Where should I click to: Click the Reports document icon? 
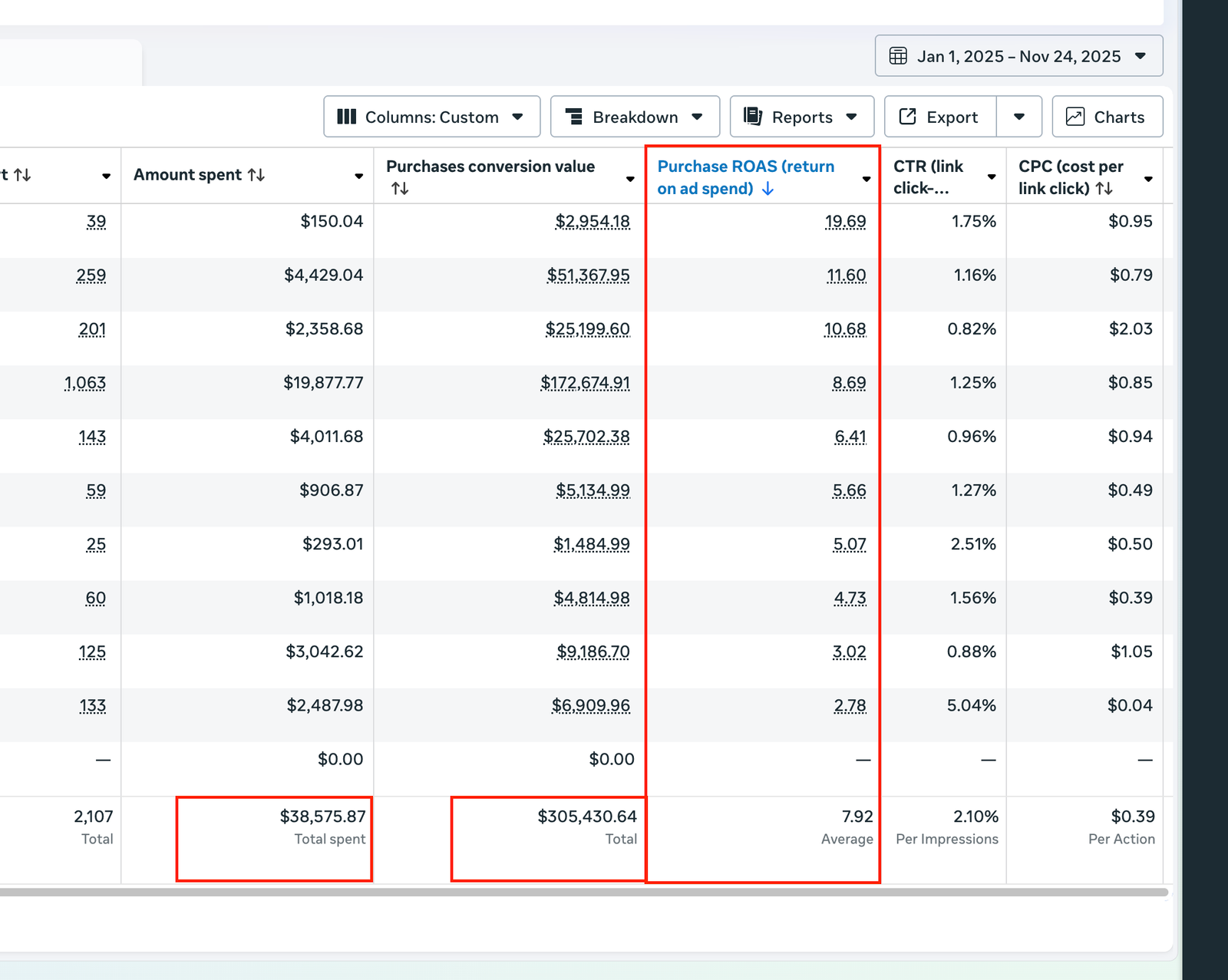click(753, 117)
